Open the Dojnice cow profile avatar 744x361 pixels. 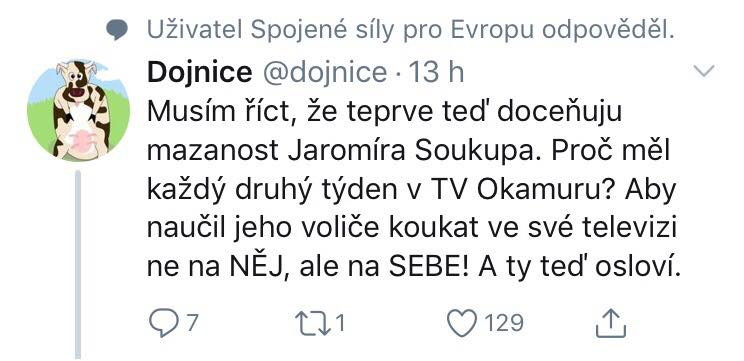[x=79, y=111]
